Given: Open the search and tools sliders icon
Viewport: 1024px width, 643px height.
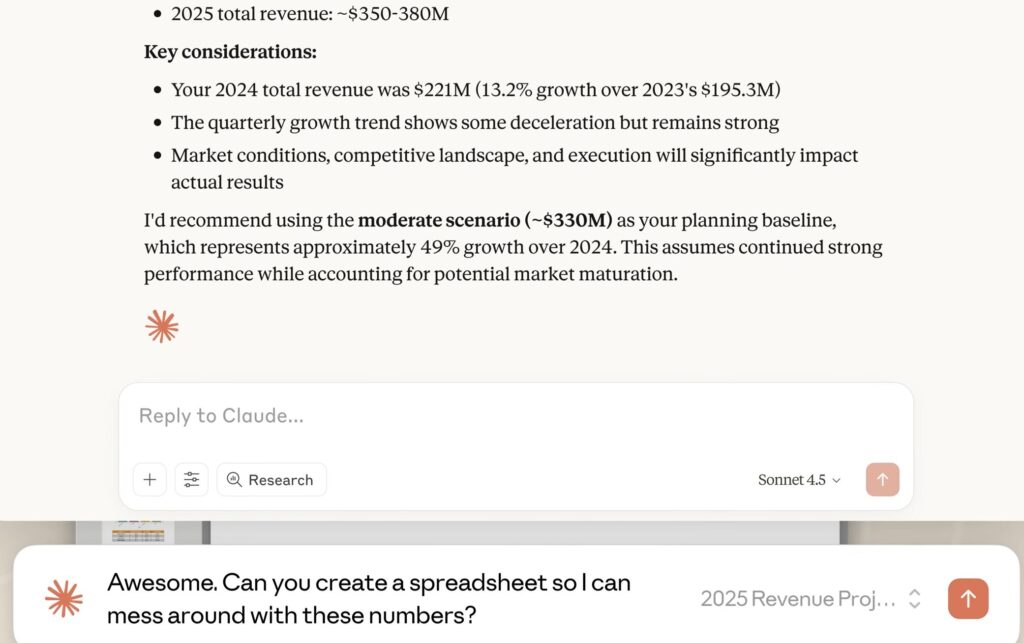Looking at the screenshot, I should [191, 480].
